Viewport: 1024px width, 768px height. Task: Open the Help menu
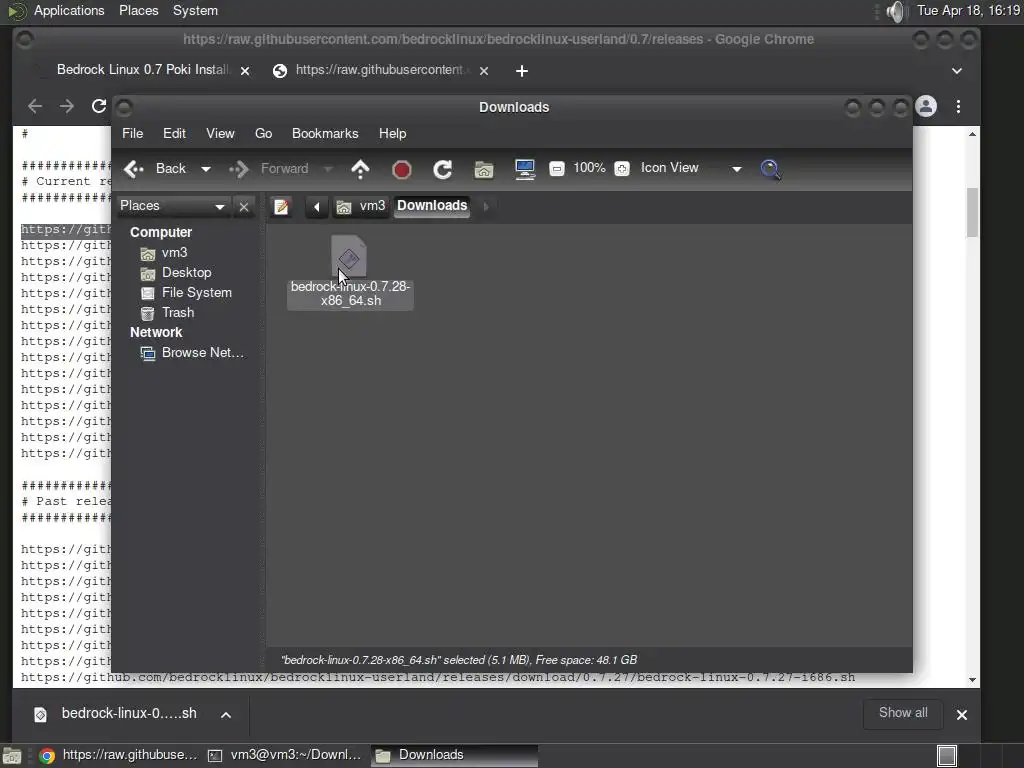pyautogui.click(x=392, y=134)
